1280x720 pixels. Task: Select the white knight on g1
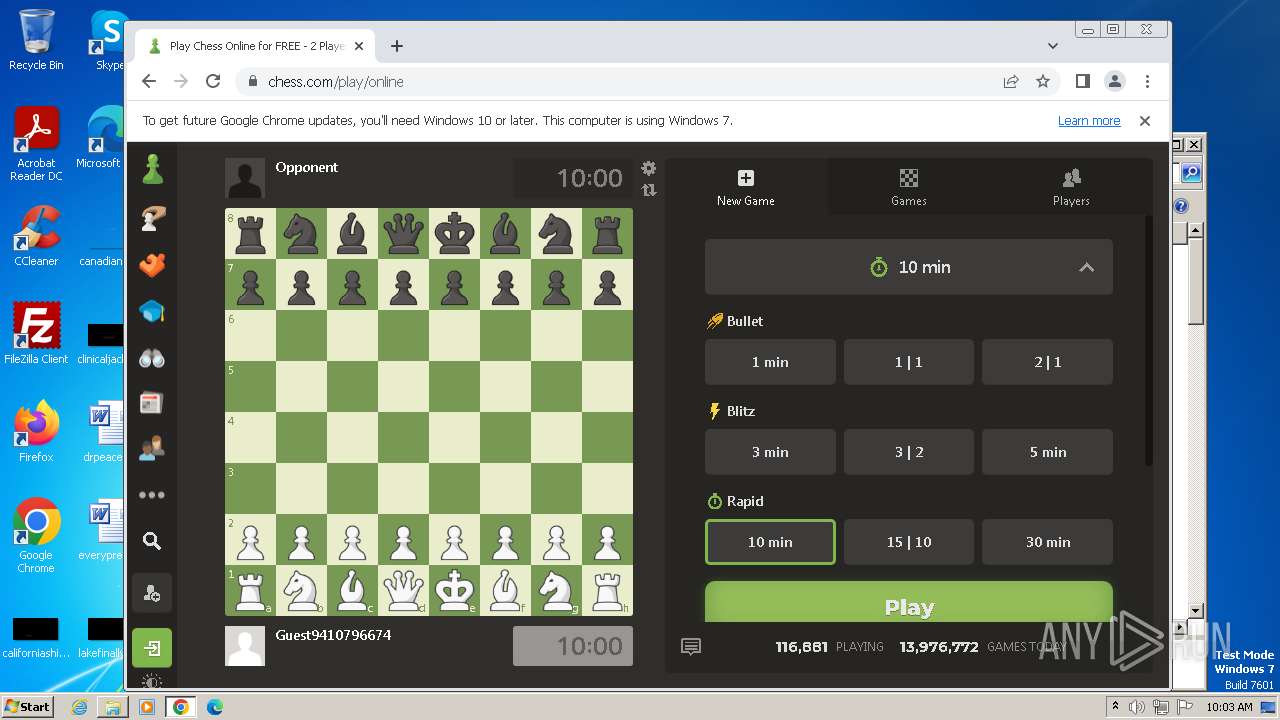click(556, 590)
